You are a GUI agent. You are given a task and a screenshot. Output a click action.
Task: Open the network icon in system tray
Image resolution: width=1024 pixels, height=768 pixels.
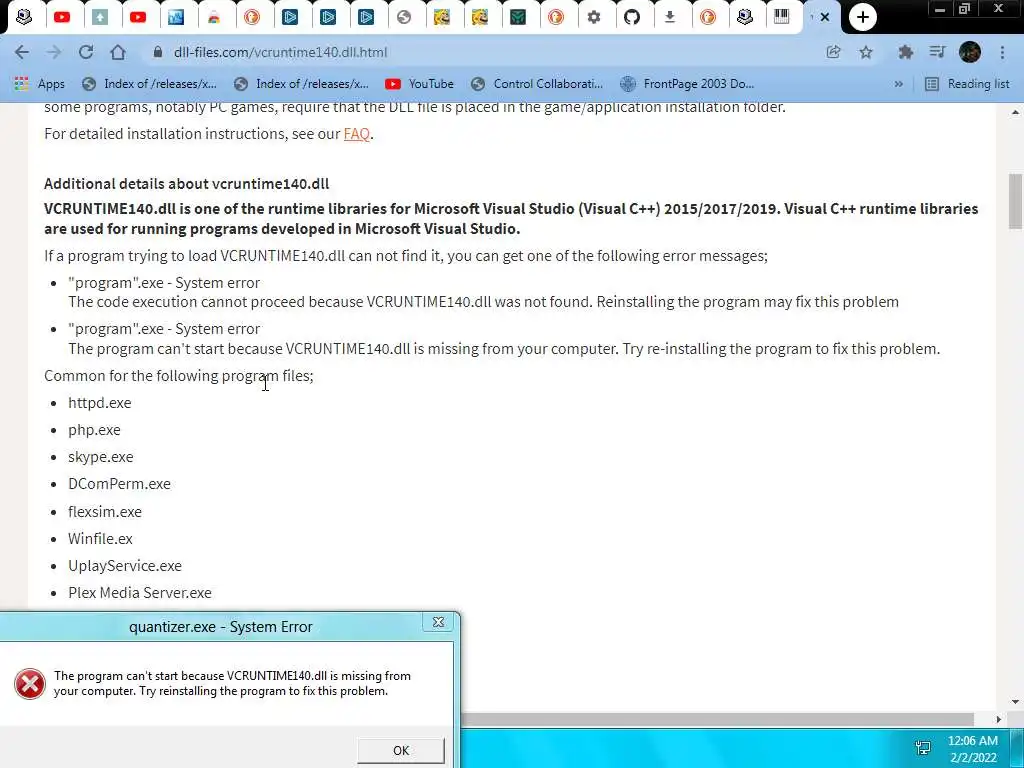tap(923, 748)
